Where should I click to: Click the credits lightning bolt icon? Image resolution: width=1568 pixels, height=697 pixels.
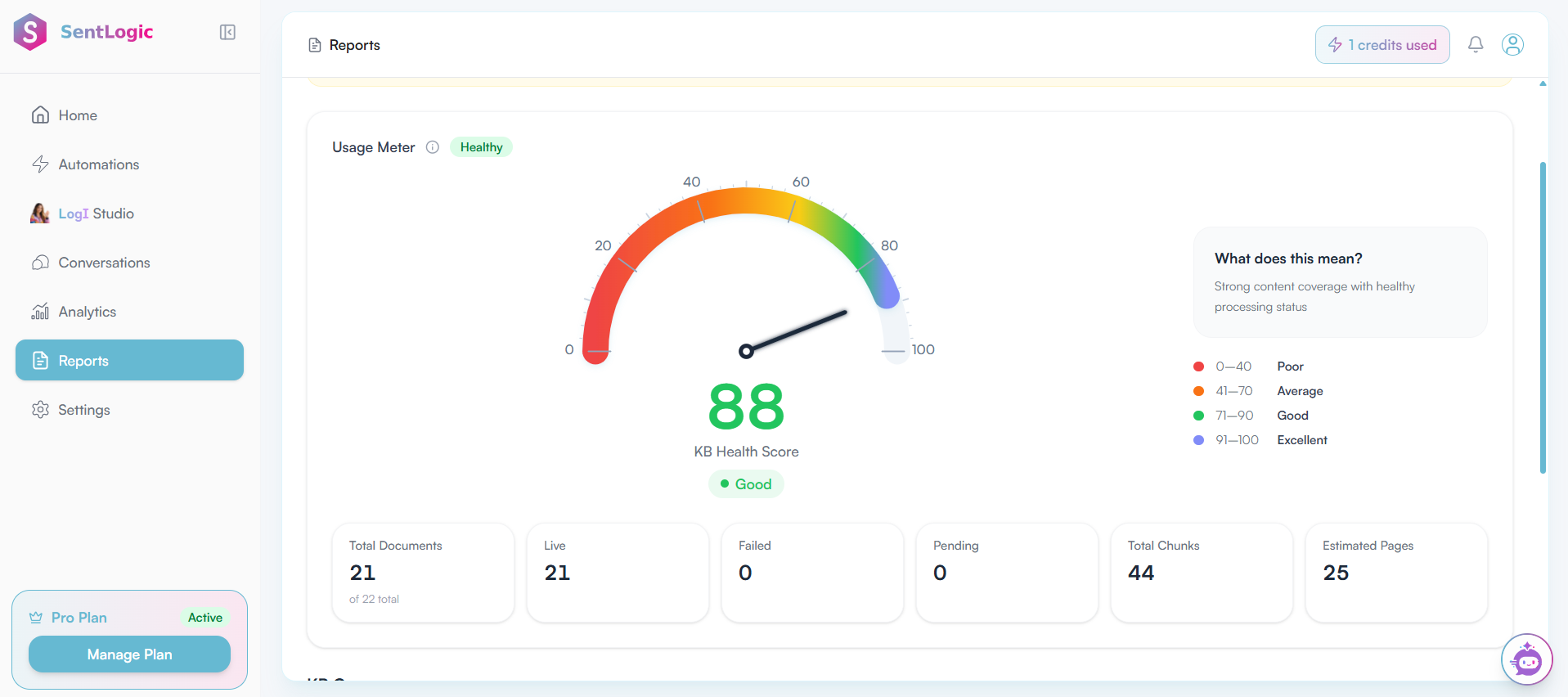(1335, 45)
